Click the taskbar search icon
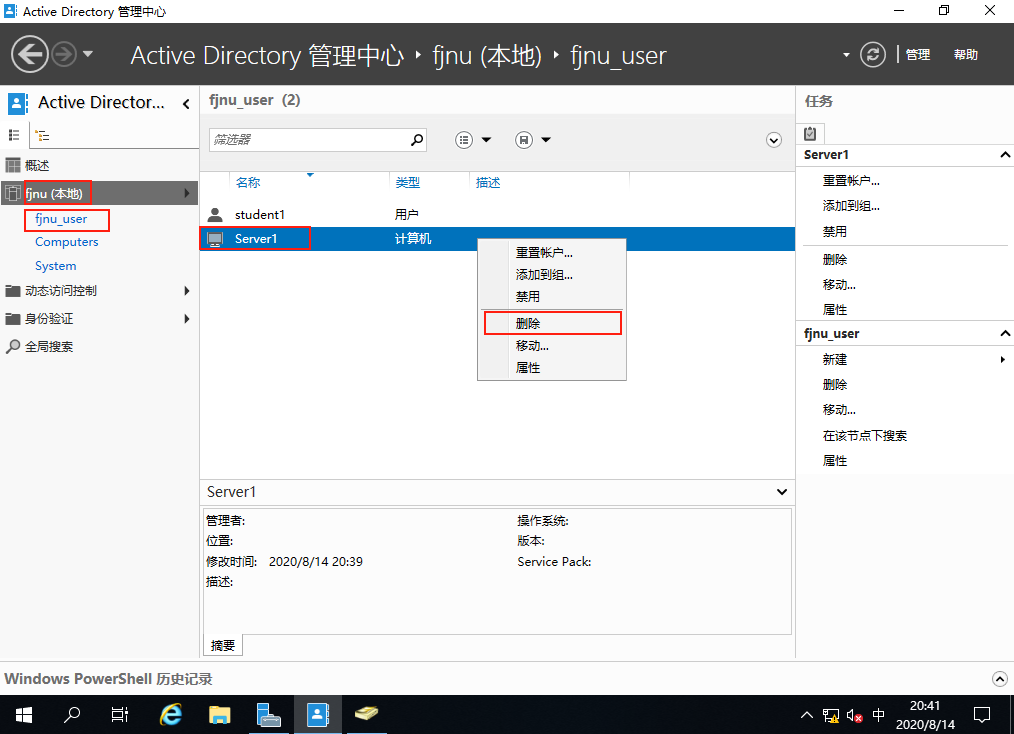Image resolution: width=1014 pixels, height=734 pixels. tap(72, 715)
